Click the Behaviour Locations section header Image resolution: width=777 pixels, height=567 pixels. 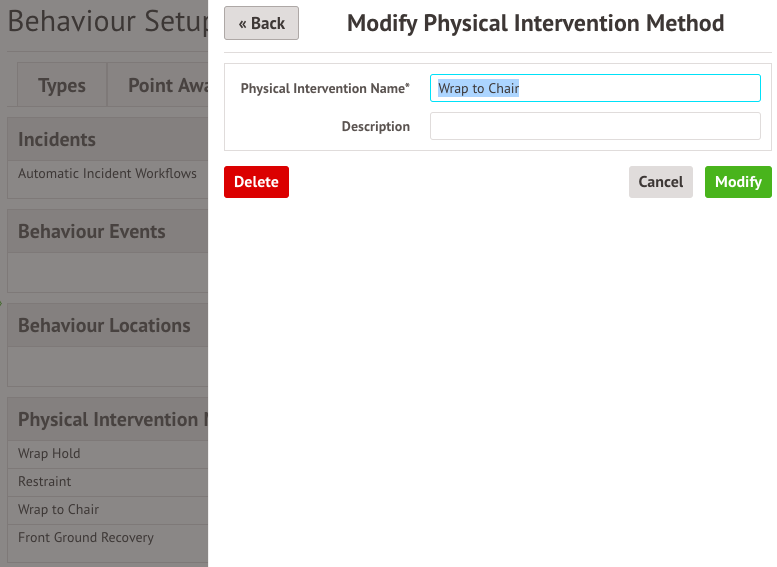104,326
